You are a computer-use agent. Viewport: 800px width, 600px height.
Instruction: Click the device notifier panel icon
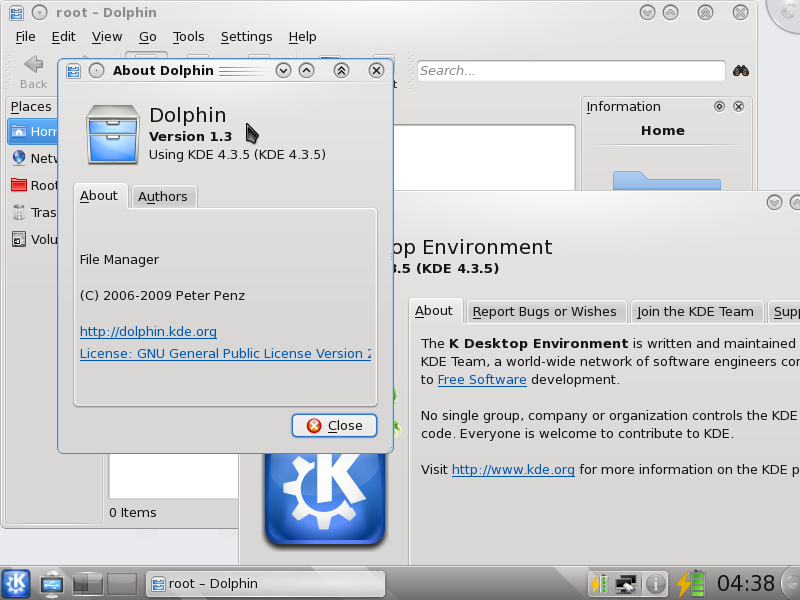[52, 583]
